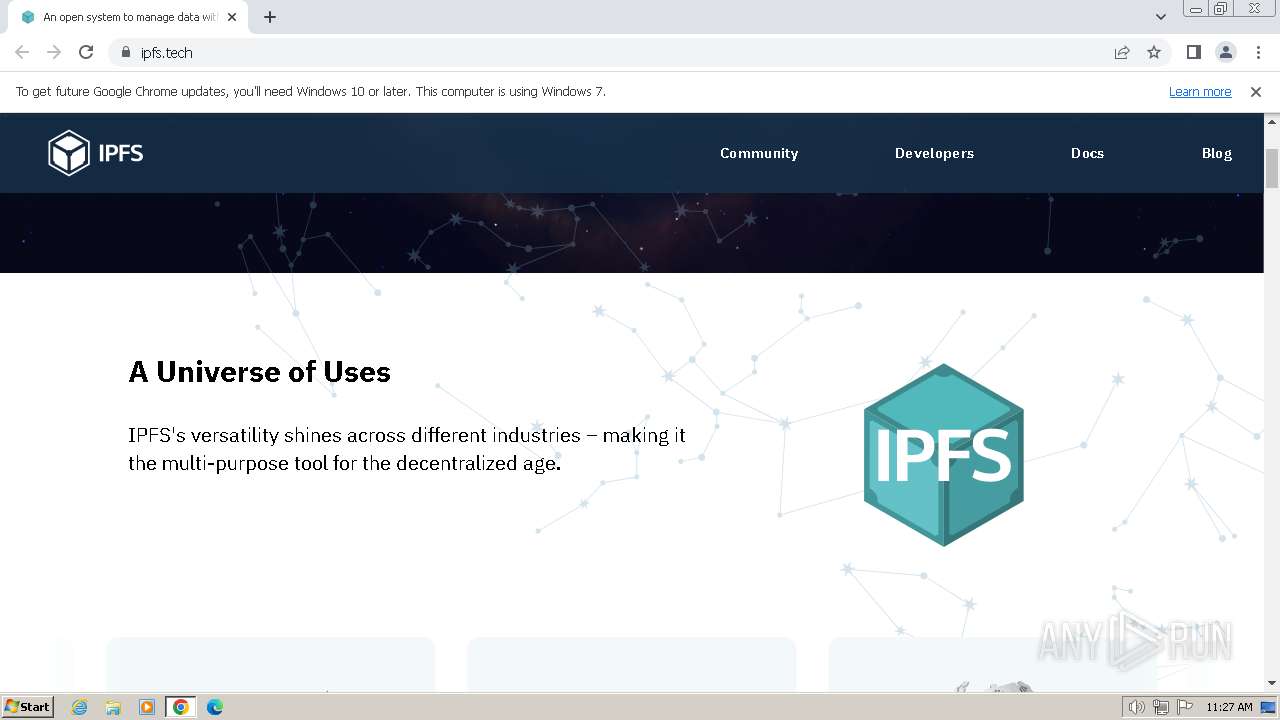
Task: Open the Chrome profile avatar
Action: (1225, 52)
